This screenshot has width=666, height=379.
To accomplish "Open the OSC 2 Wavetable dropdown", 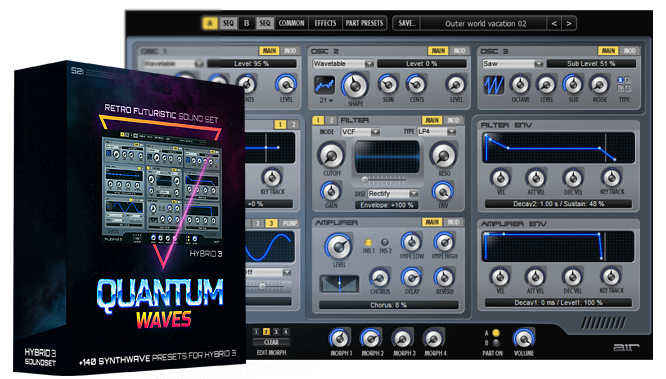I will [343, 64].
